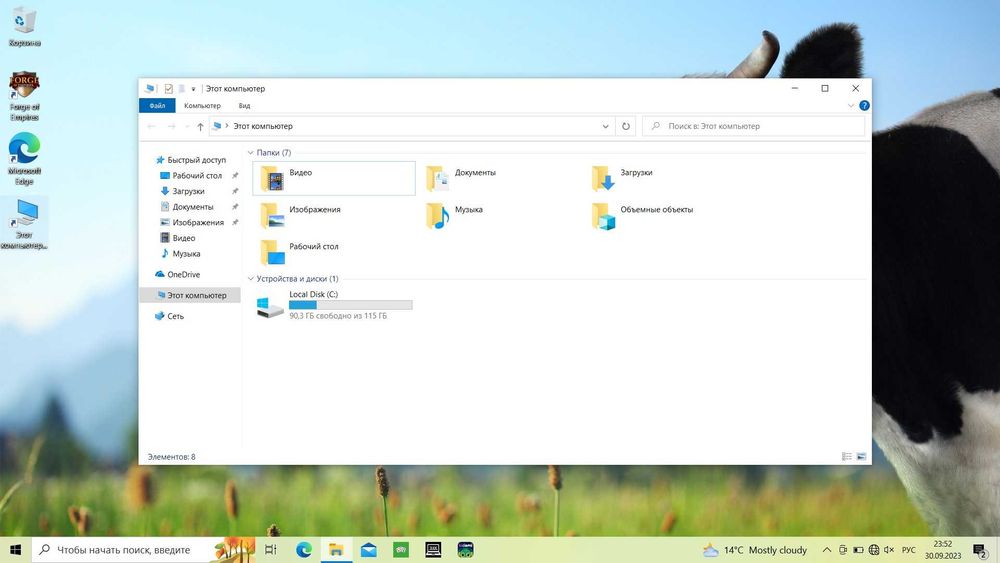Viewport: 1000px width, 563px height.
Task: Select Local Disk (C:) drive icon
Action: pyautogui.click(x=270, y=307)
